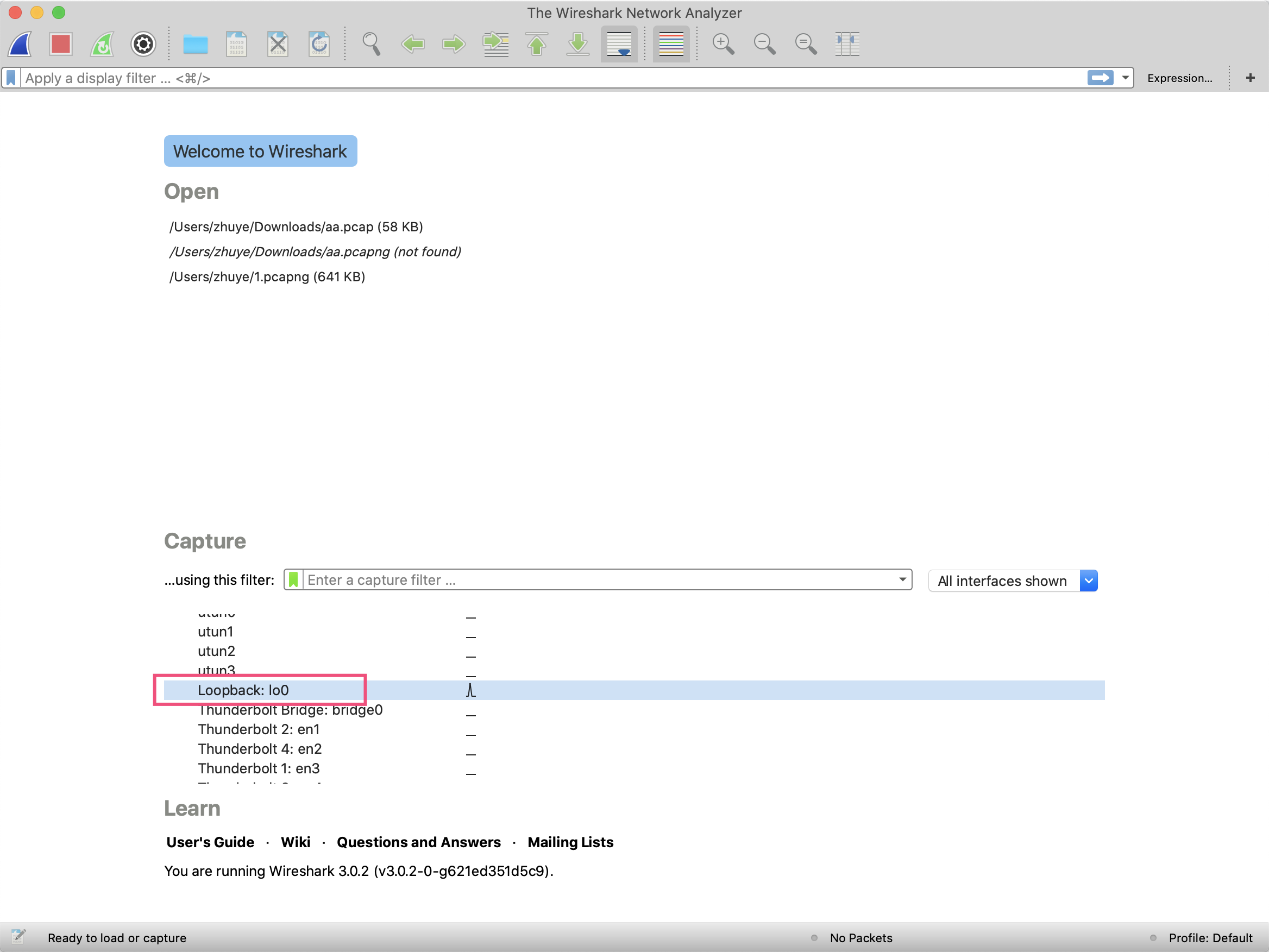Click the go to last packet icon
The image size is (1269, 952).
(577, 43)
